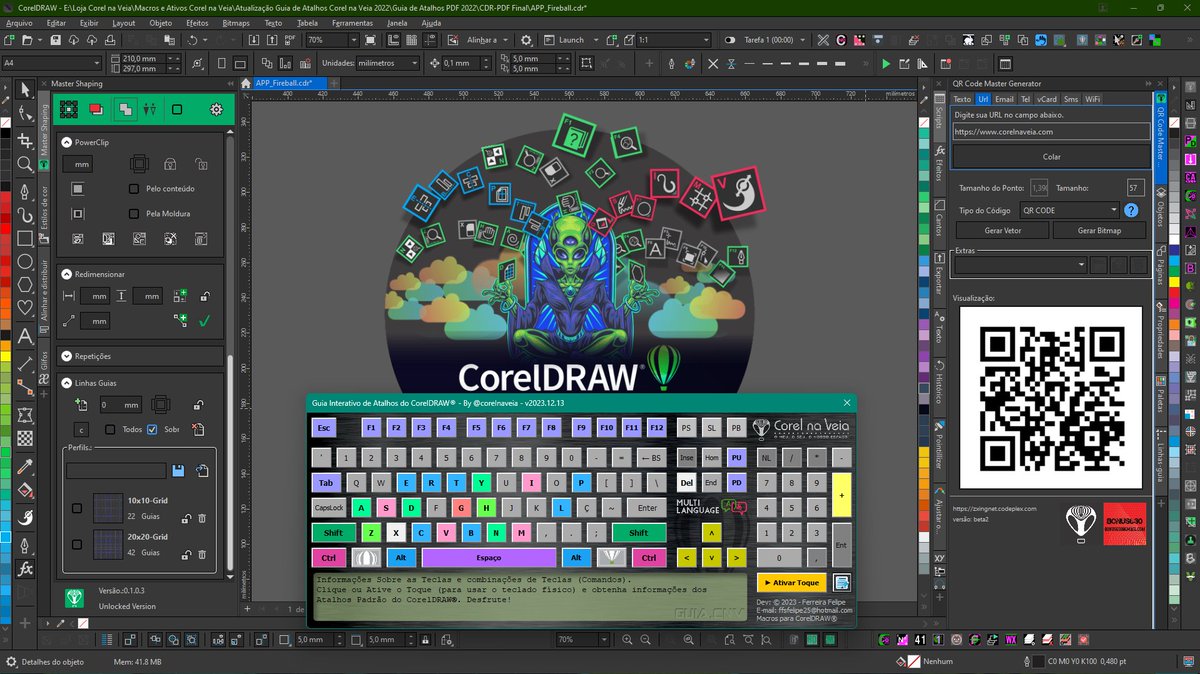Switch to the vCard tab in QR panel
Viewport: 1200px width, 674px height.
tap(1047, 99)
